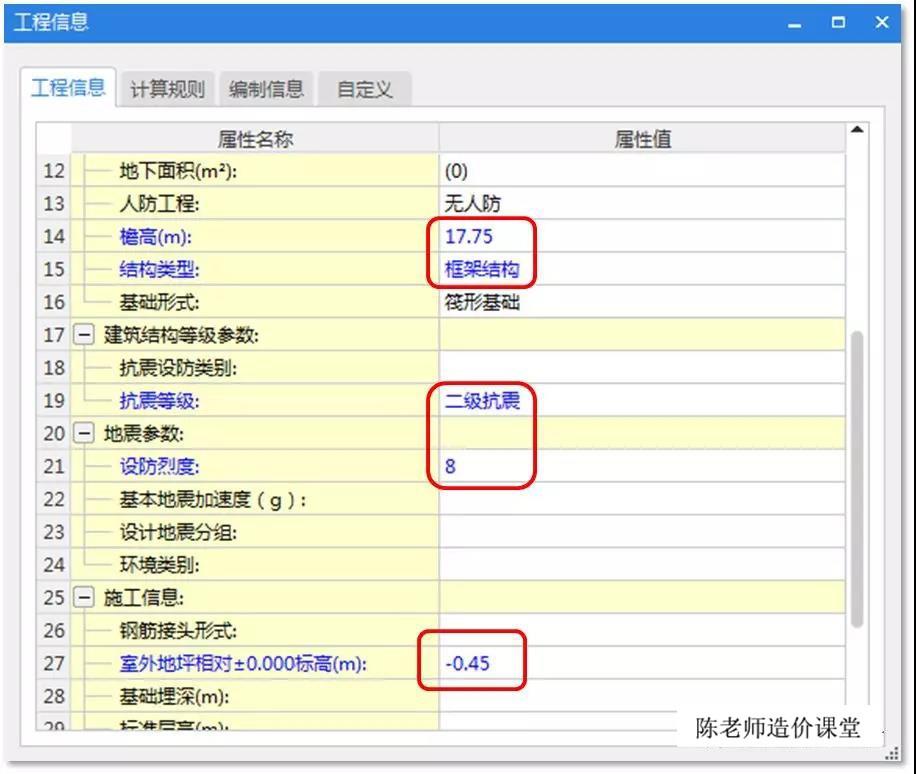The width and height of the screenshot is (916, 774).
Task: Select the 施工信息 group label
Action: 144,598
